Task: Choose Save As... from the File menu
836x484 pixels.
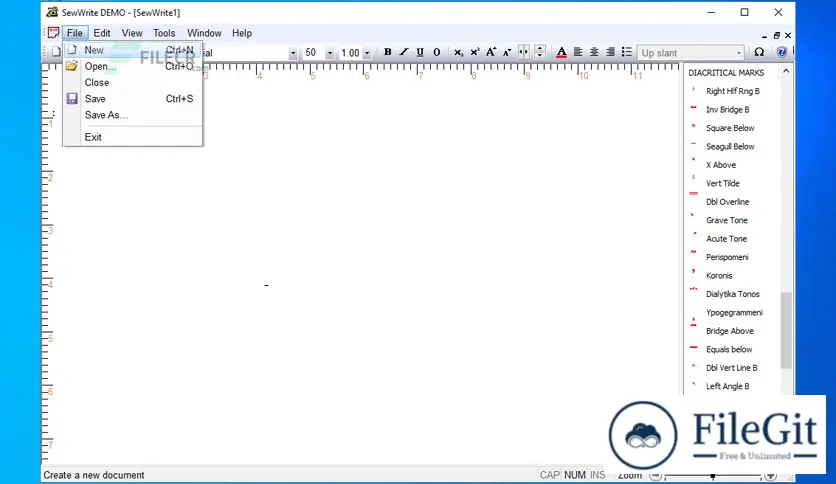Action: point(133,115)
